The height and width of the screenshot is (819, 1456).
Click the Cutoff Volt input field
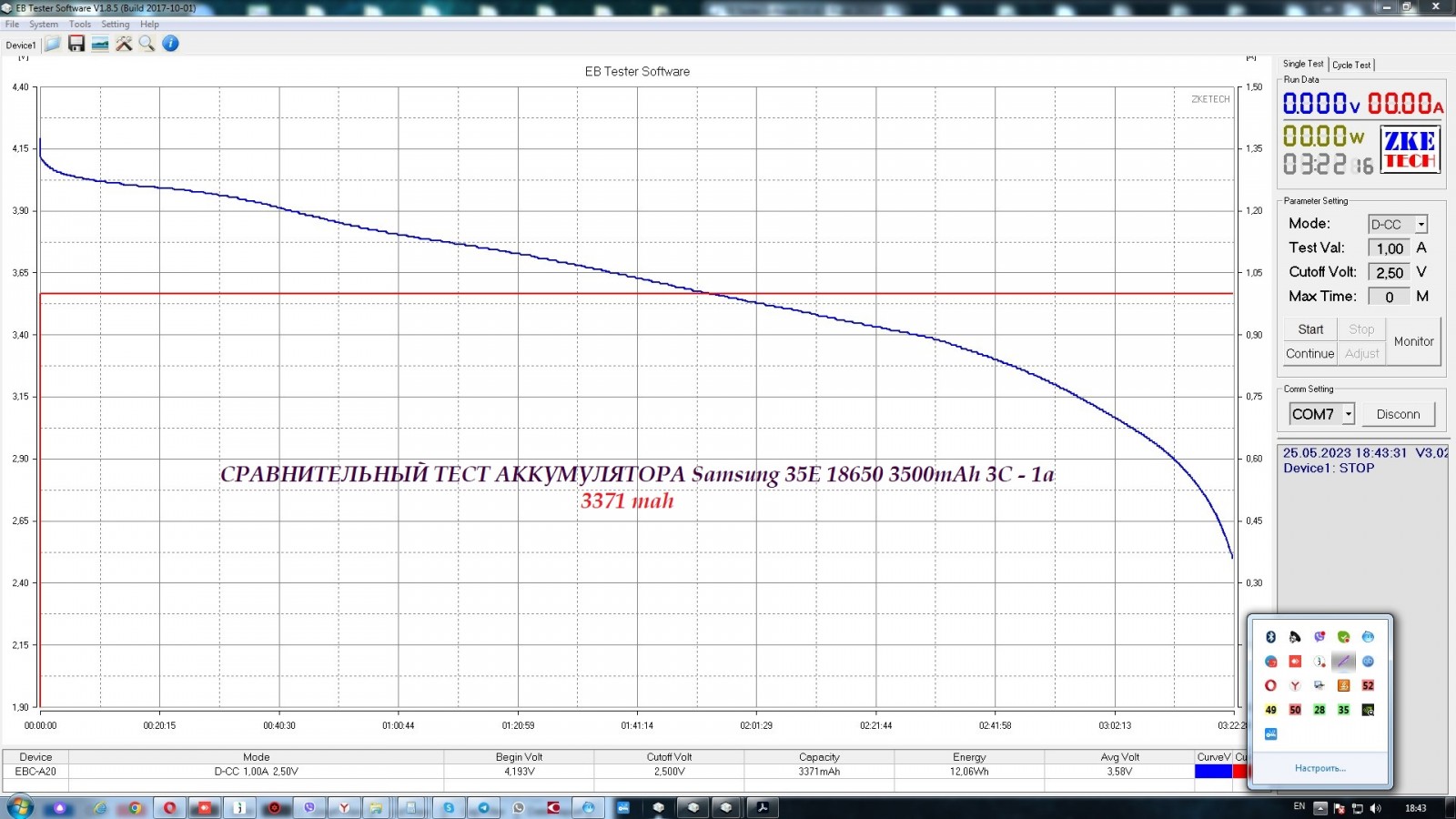click(1389, 273)
